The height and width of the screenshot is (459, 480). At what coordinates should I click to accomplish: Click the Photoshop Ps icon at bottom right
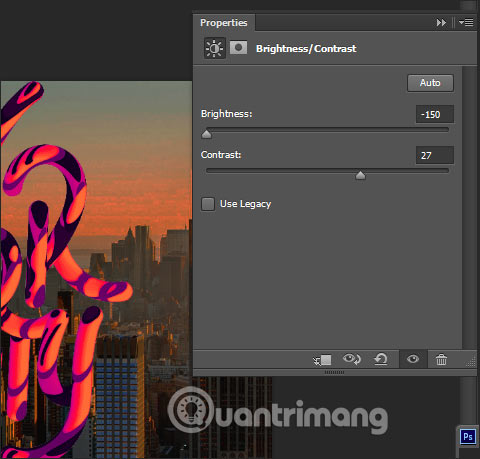[x=467, y=436]
